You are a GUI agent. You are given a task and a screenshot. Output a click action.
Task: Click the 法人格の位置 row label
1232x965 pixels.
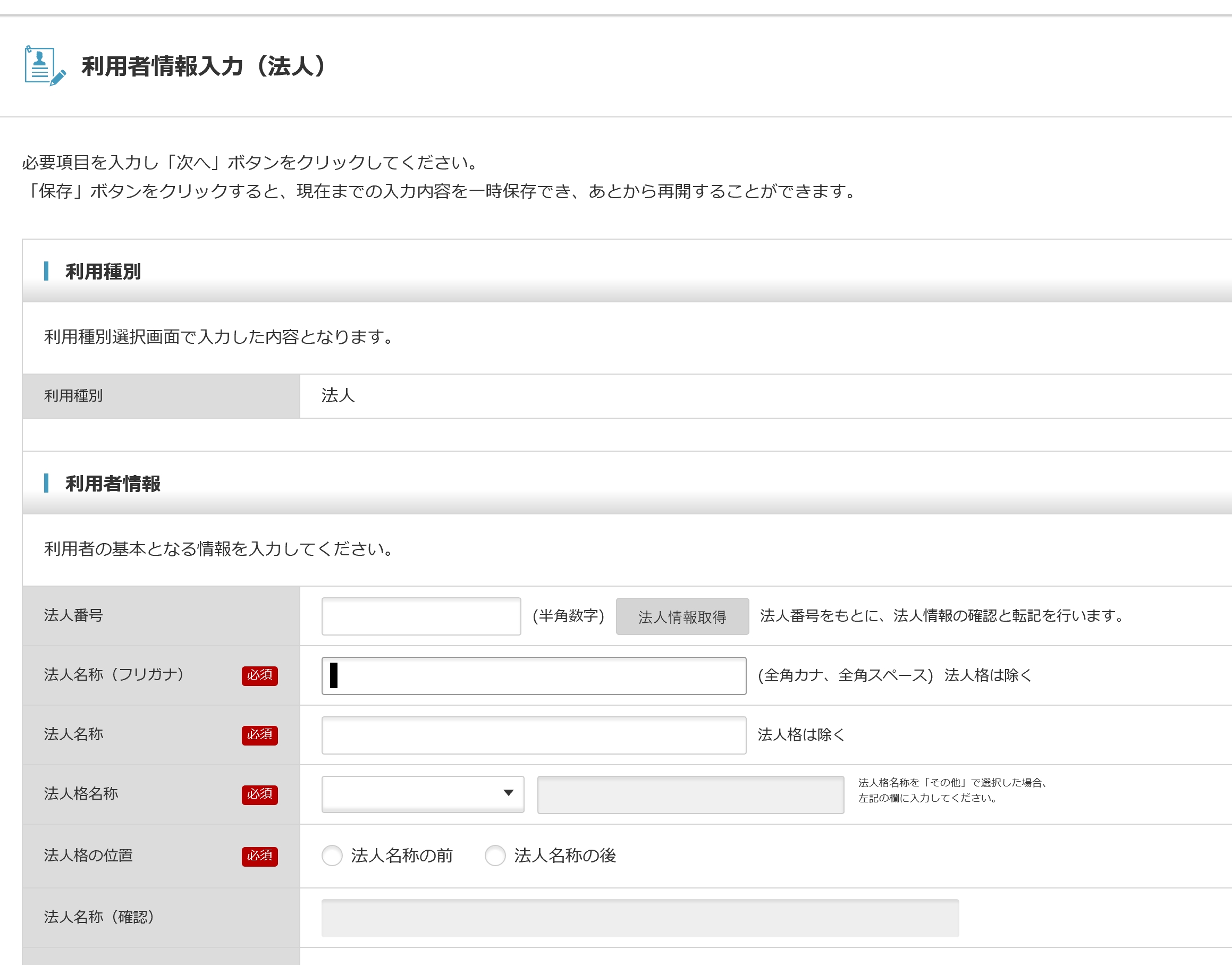[88, 856]
